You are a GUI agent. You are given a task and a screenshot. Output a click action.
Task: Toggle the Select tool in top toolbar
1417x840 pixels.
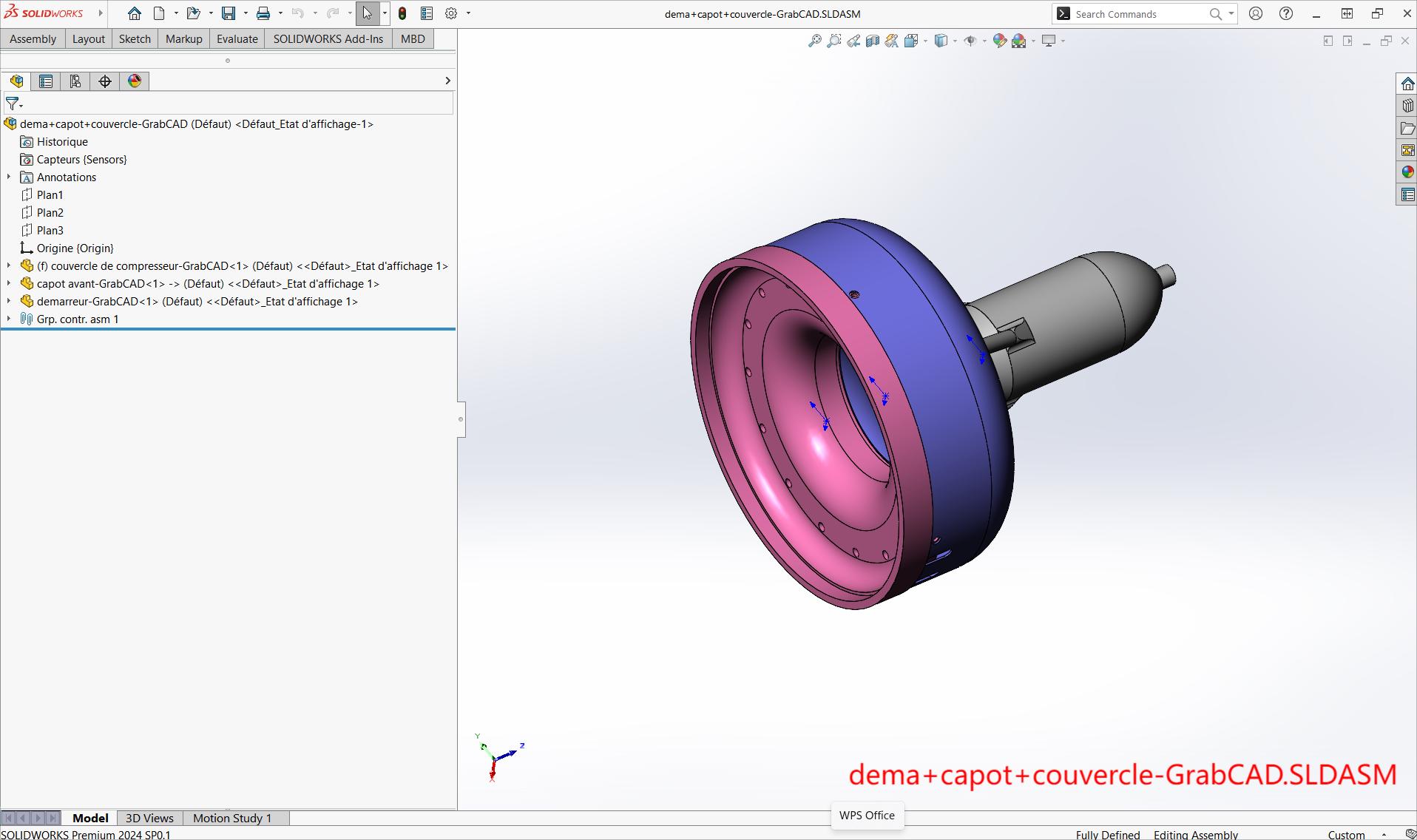[368, 13]
